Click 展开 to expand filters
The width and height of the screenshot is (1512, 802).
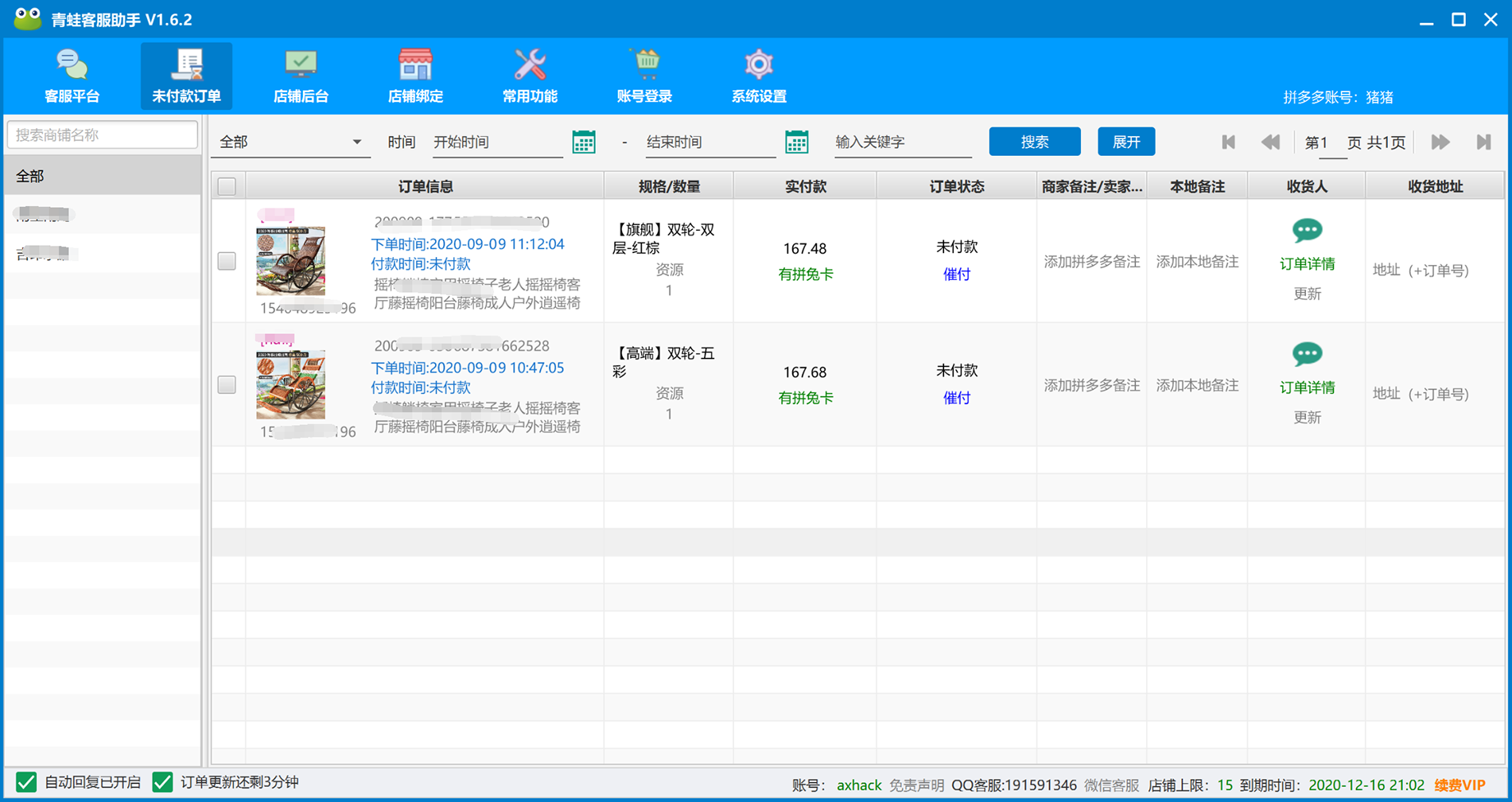tap(1125, 142)
